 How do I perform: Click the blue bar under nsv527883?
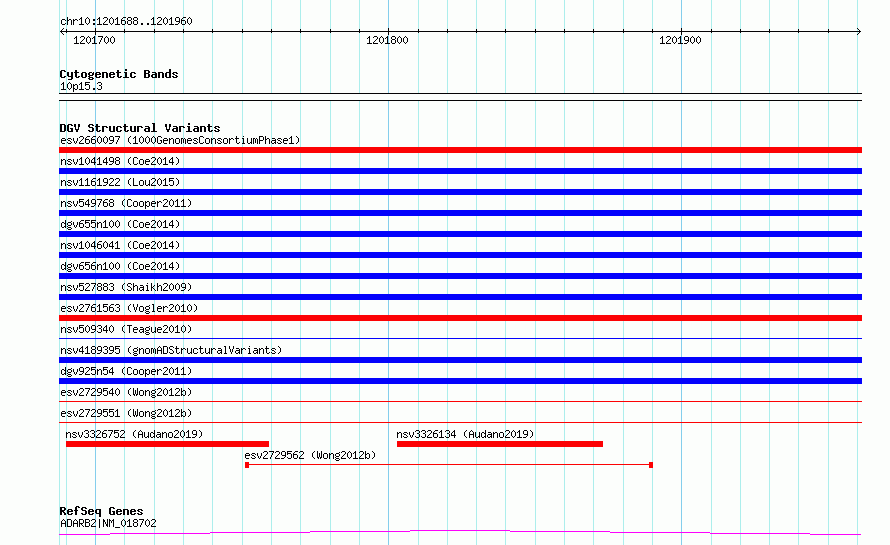click(x=460, y=297)
